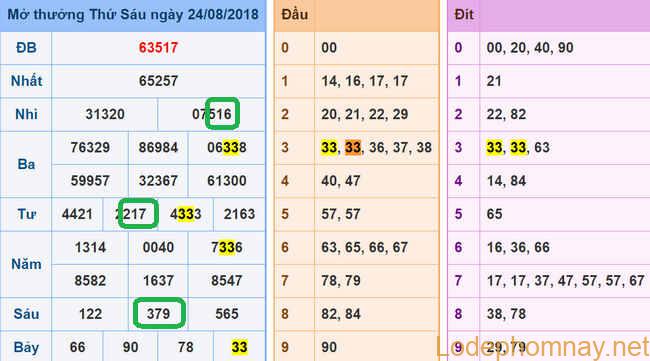Select fifth prize number 8582

click(x=90, y=281)
